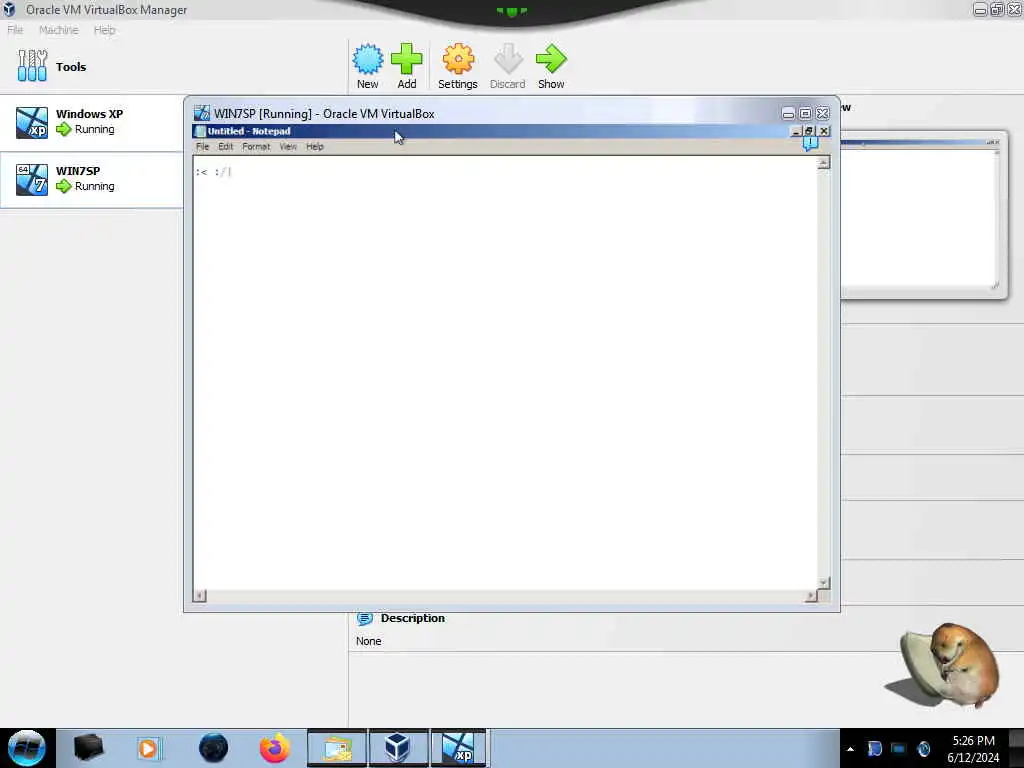This screenshot has width=1024, height=768.
Task: Close the Untitled Notepad window
Action: click(x=824, y=131)
